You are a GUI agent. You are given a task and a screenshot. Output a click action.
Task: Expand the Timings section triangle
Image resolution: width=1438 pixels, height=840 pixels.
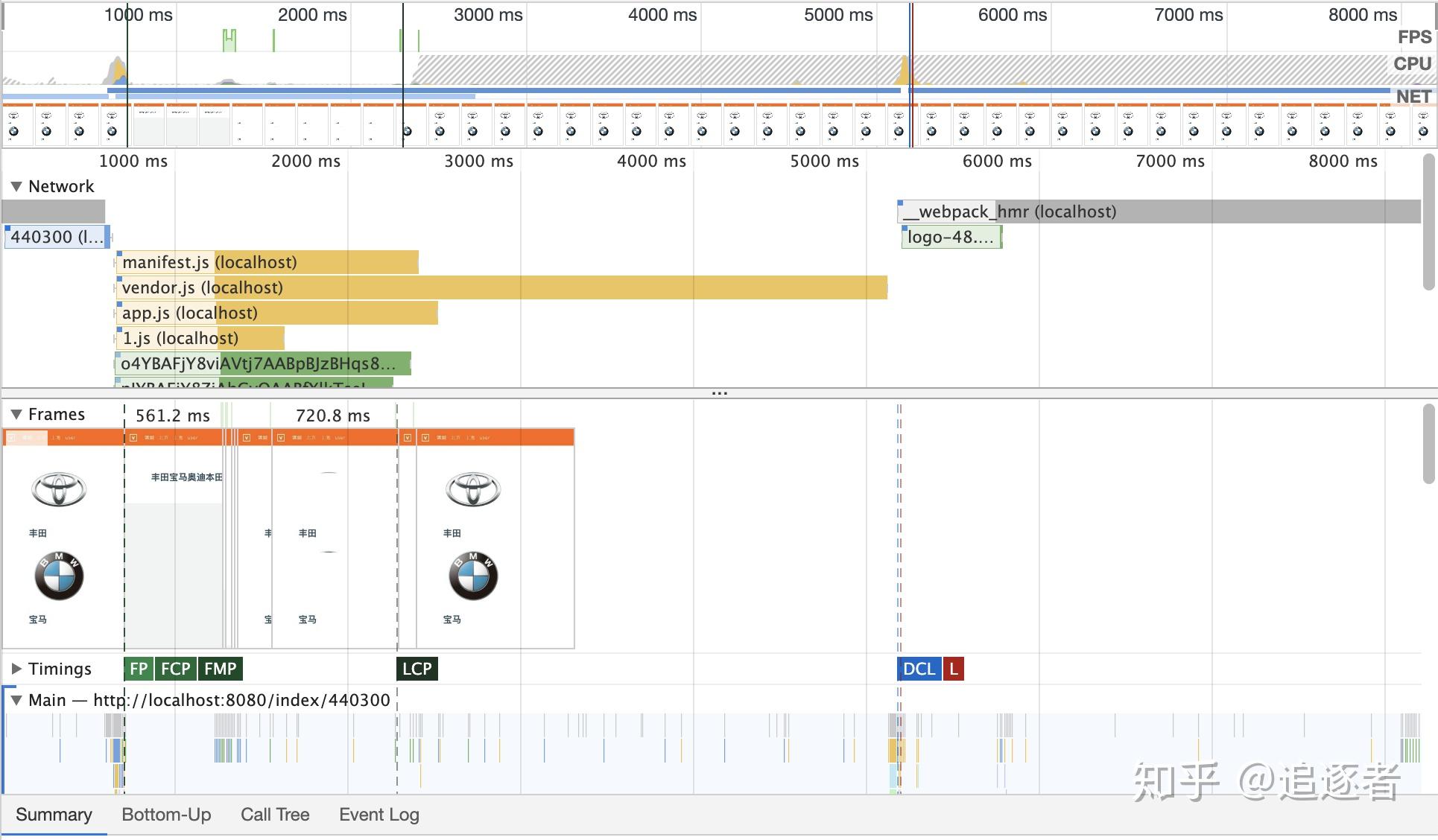coord(16,669)
